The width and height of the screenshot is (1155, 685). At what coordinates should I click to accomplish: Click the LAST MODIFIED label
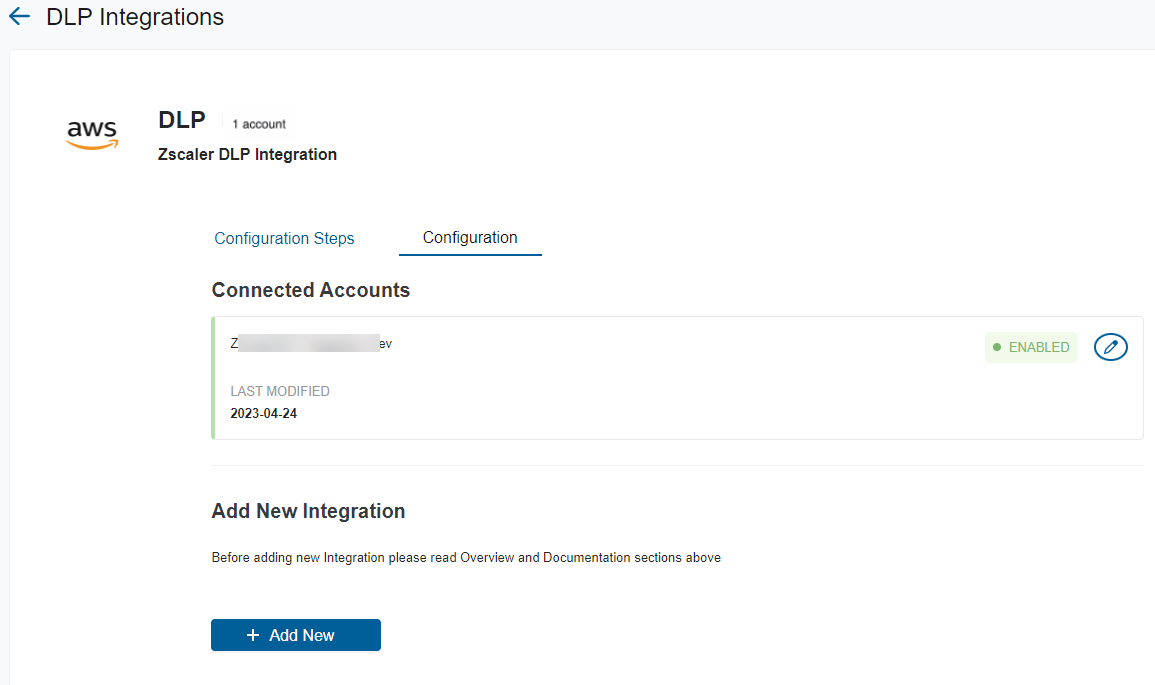pos(280,391)
